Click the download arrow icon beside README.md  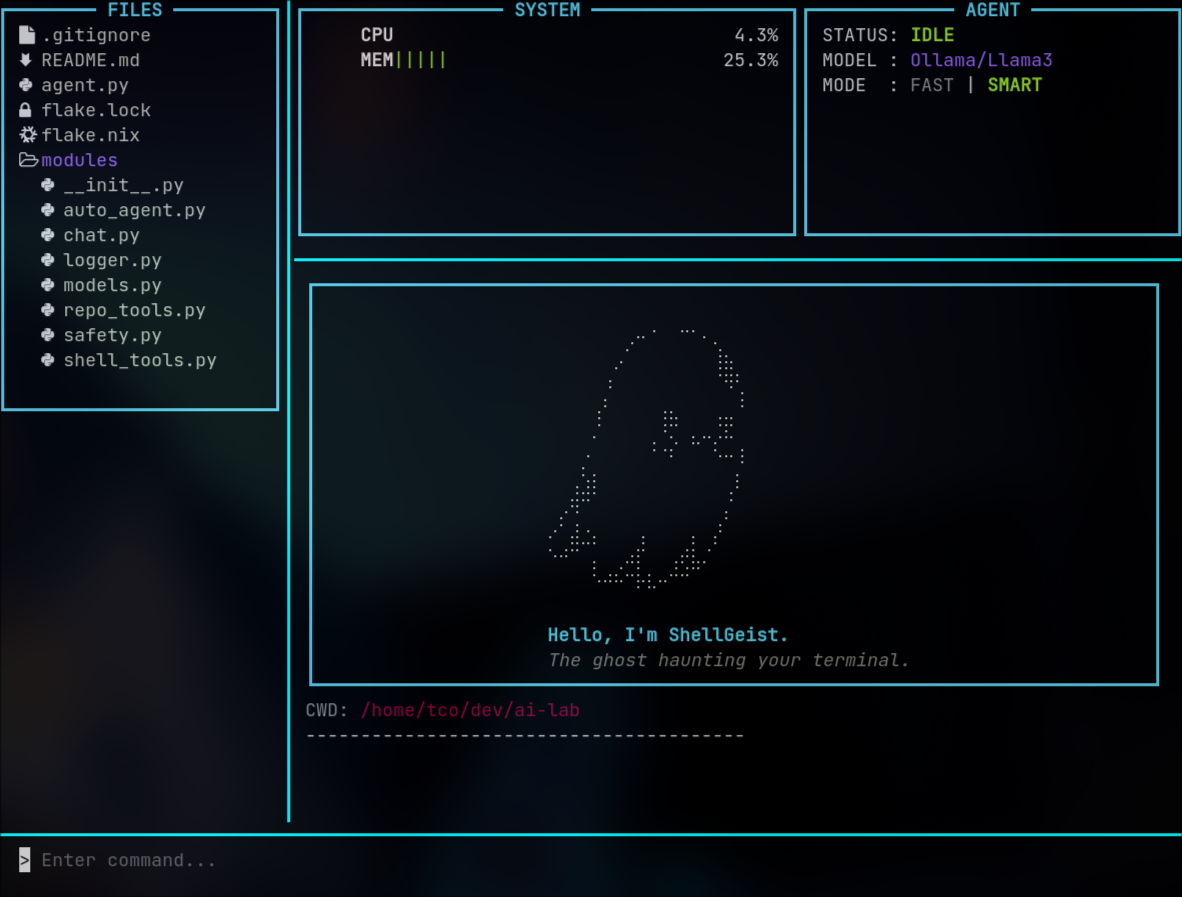tap(25, 59)
